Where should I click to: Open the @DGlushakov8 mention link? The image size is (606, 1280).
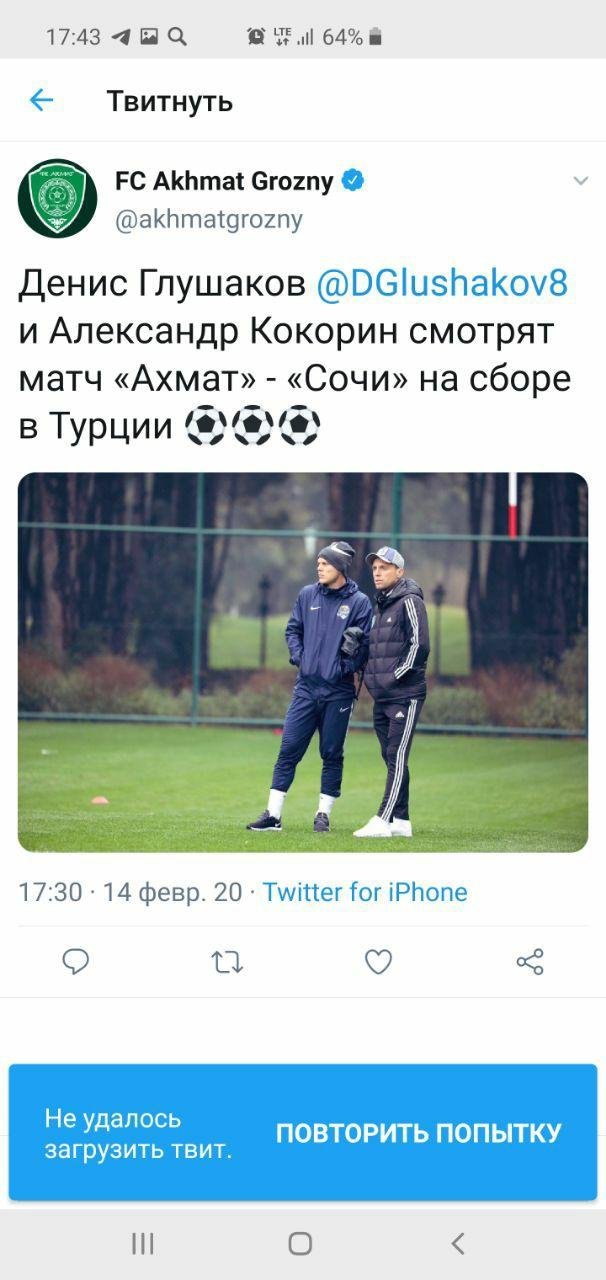click(x=442, y=284)
